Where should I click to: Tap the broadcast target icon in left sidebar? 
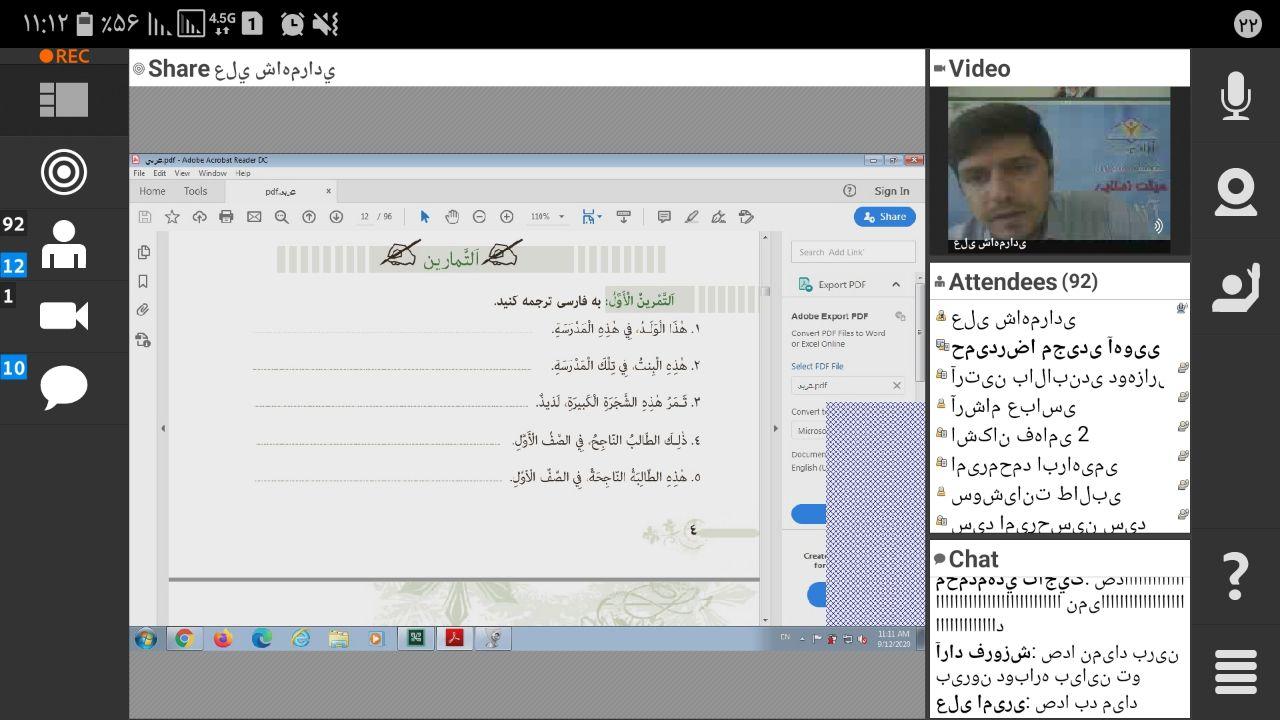click(64, 172)
